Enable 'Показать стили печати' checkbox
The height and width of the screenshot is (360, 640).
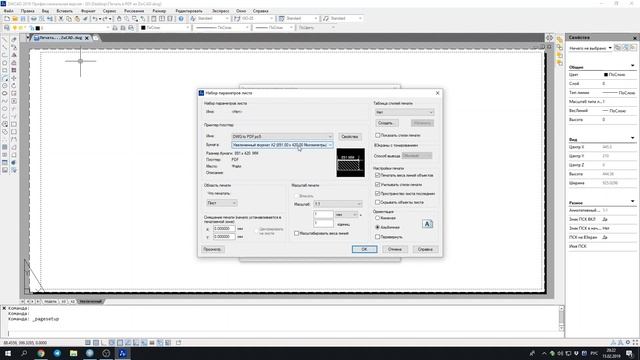(x=378, y=135)
